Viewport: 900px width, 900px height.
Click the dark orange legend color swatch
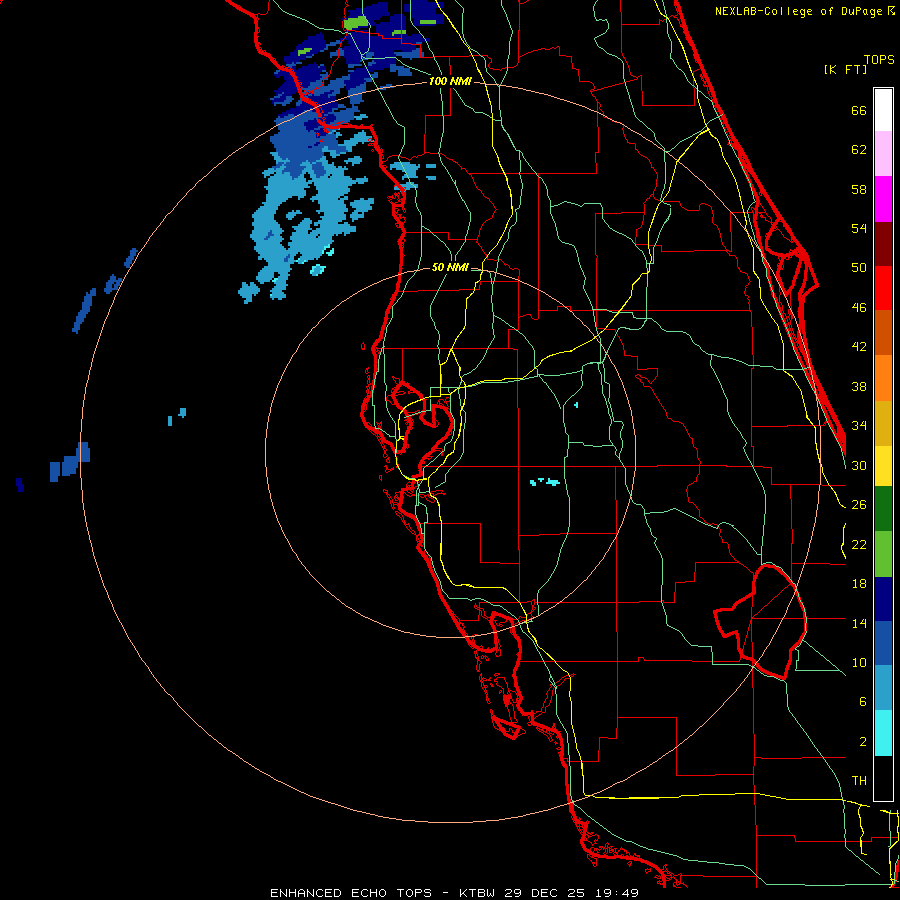coord(883,332)
